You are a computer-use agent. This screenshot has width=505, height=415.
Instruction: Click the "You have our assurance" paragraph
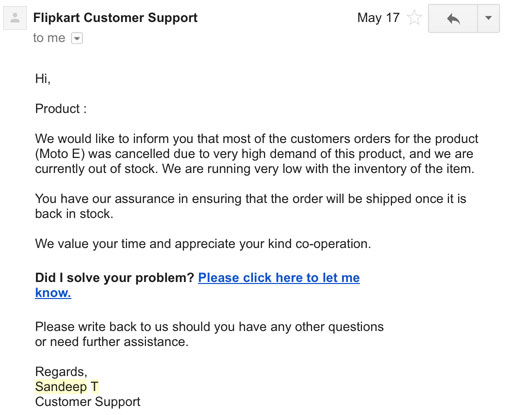[251, 206]
